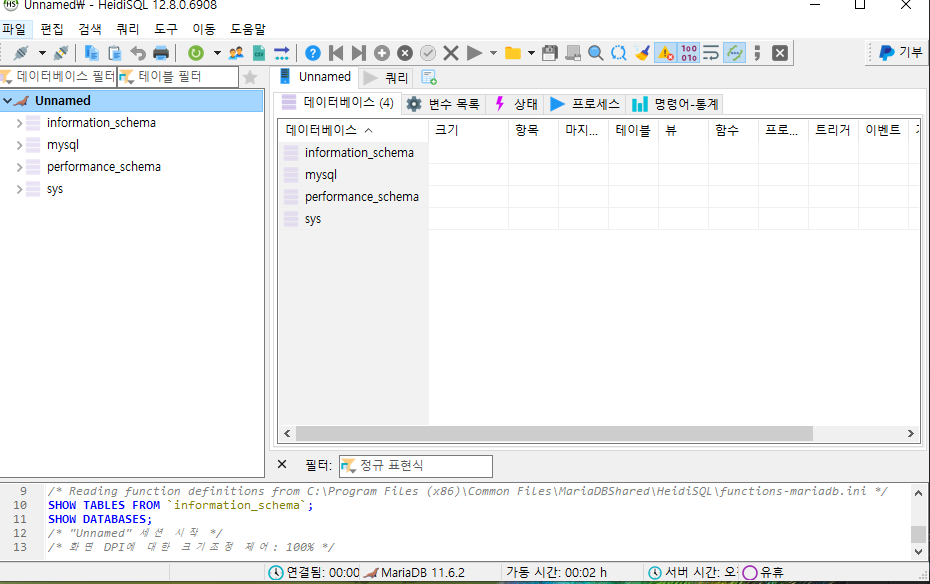The height and width of the screenshot is (584, 930).
Task: Click the Load SQL file folder icon
Action: (x=512, y=53)
